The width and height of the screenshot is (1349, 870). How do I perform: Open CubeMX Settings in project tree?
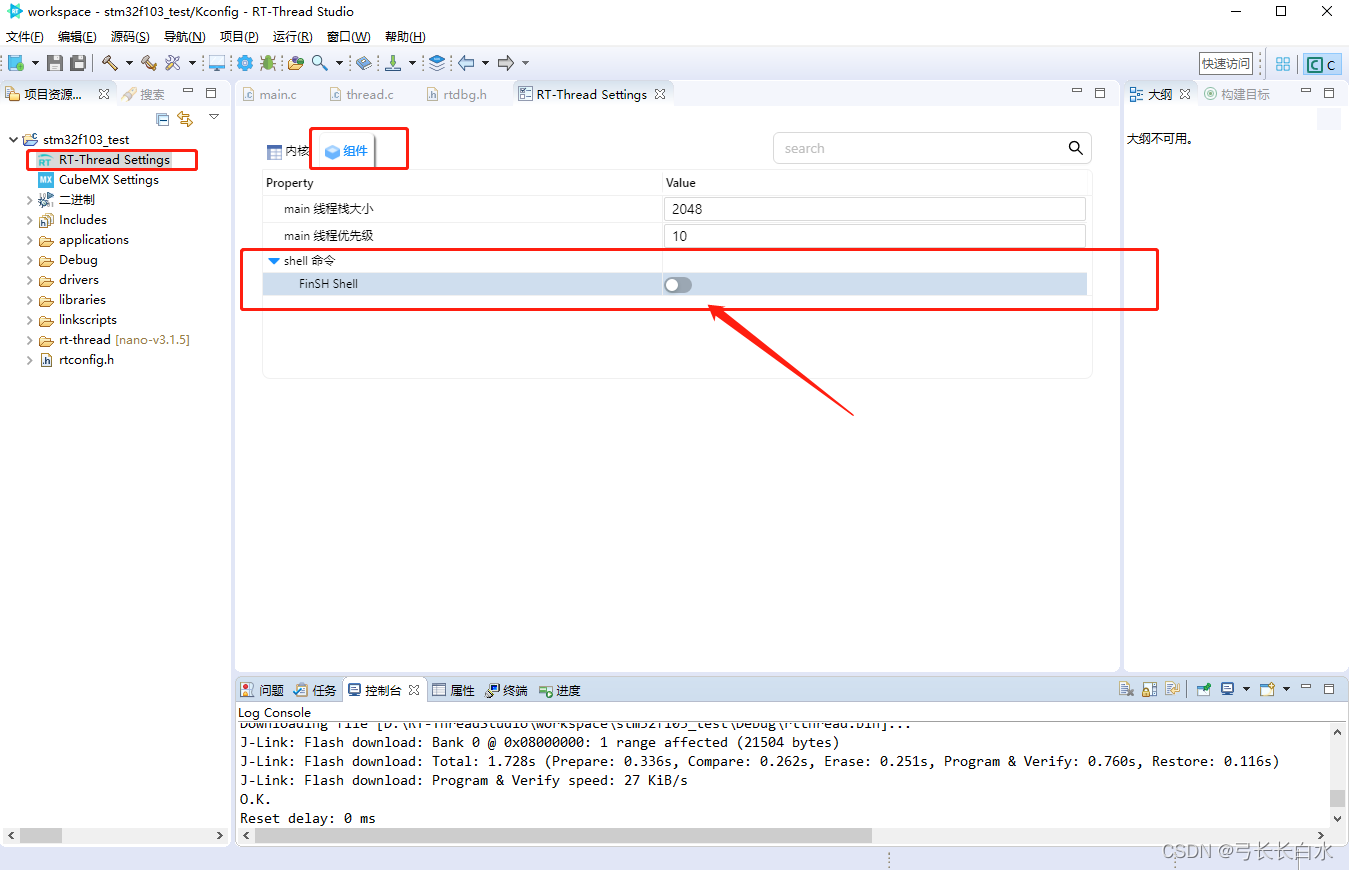click(x=108, y=180)
